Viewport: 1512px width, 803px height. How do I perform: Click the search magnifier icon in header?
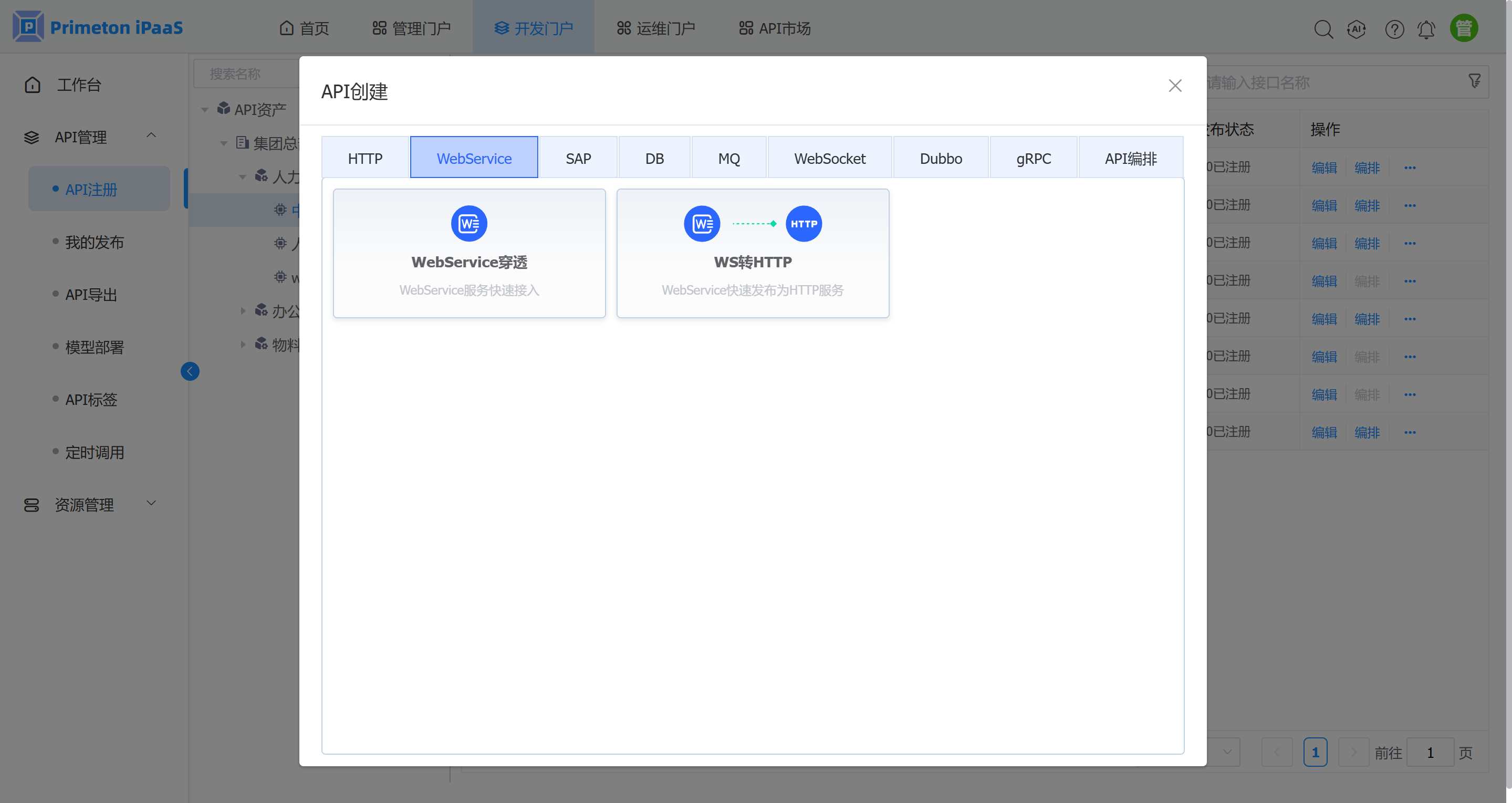1323,29
